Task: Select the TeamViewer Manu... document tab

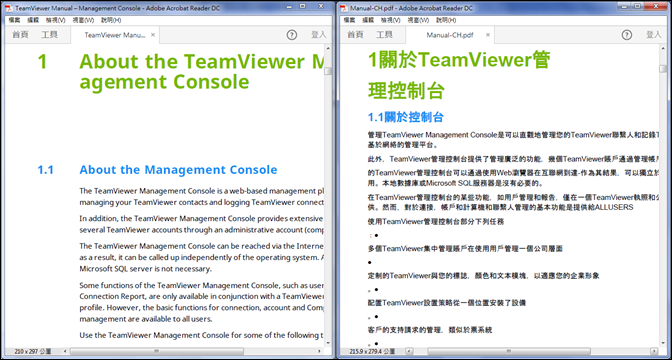Action: click(115, 35)
